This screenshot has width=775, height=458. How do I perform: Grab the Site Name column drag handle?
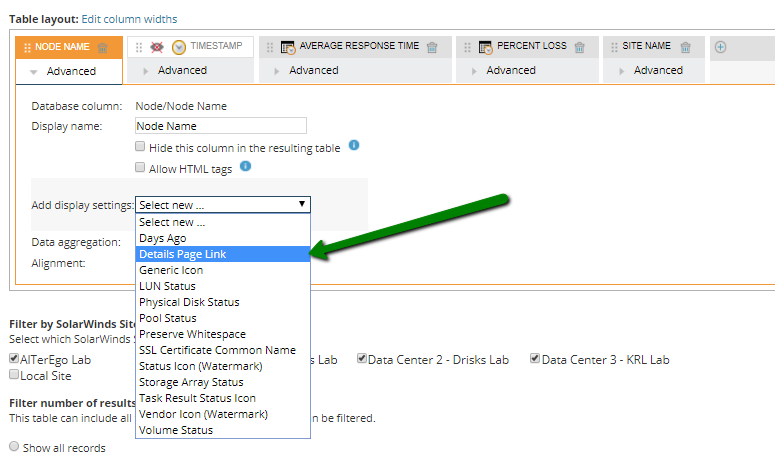pos(614,47)
